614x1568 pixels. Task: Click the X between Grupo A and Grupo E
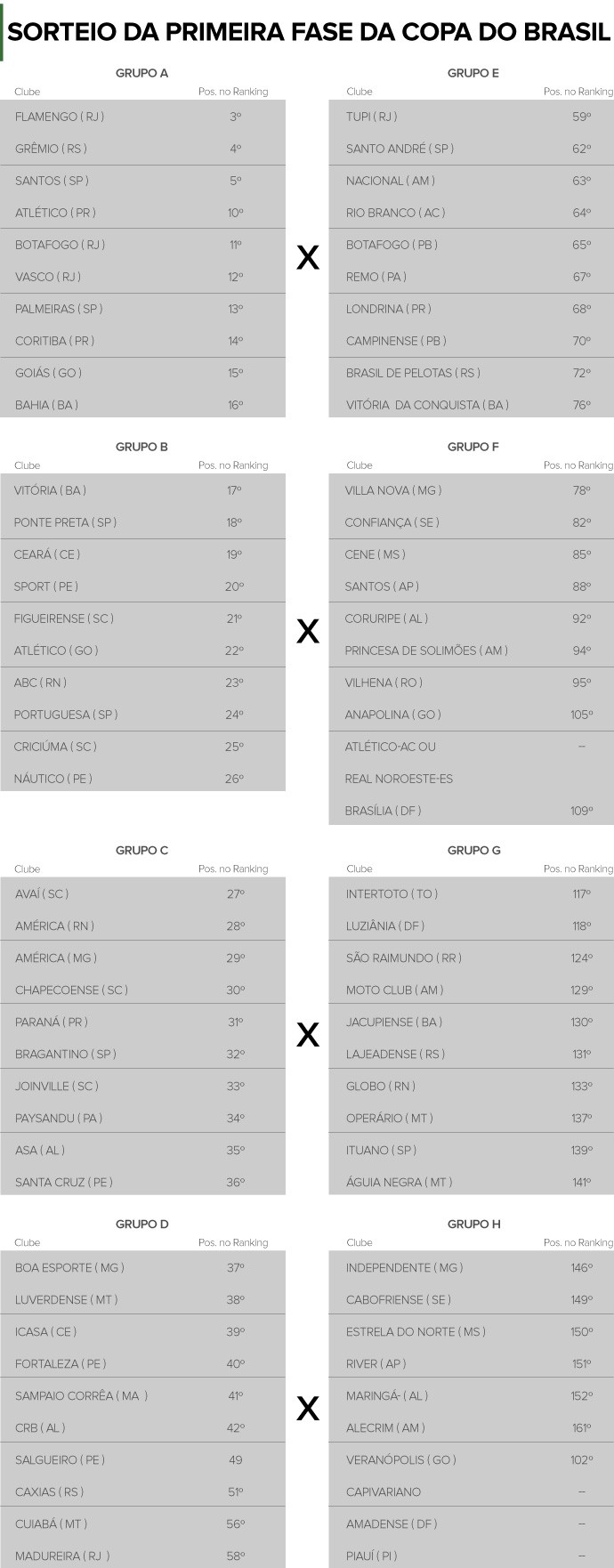pos(307,258)
